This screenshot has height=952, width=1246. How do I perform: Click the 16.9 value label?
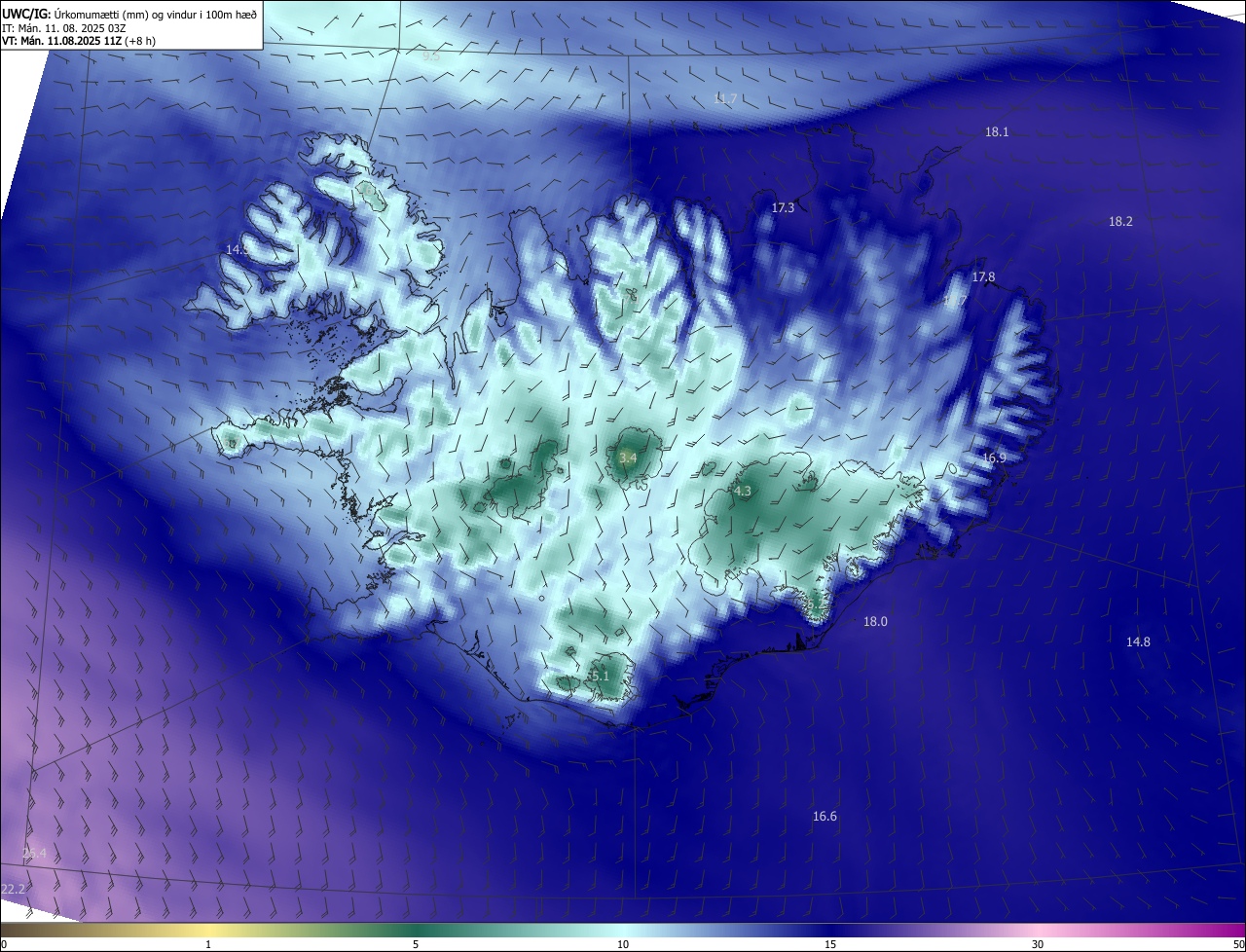pyautogui.click(x=994, y=458)
